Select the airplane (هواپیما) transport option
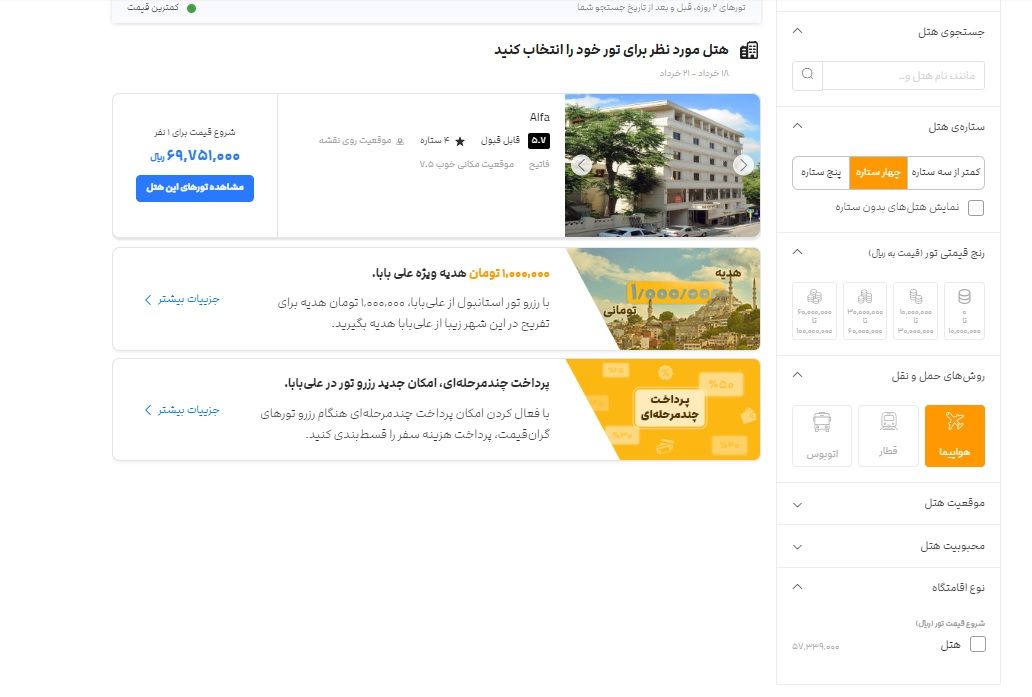 [954, 436]
